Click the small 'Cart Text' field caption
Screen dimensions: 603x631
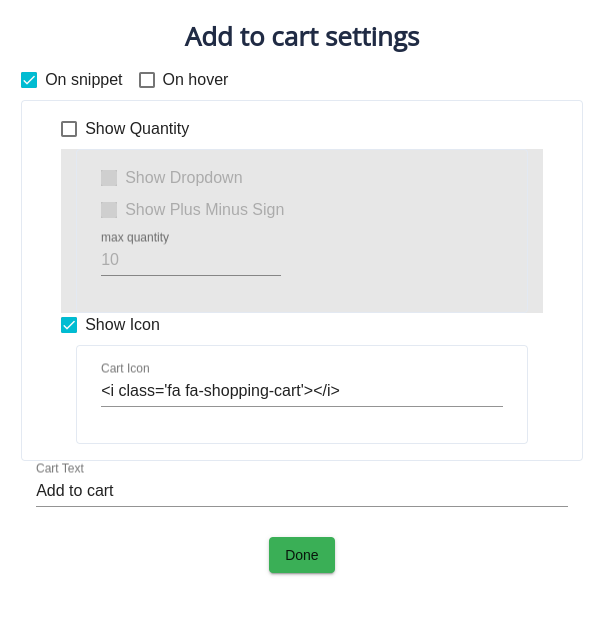coord(60,469)
